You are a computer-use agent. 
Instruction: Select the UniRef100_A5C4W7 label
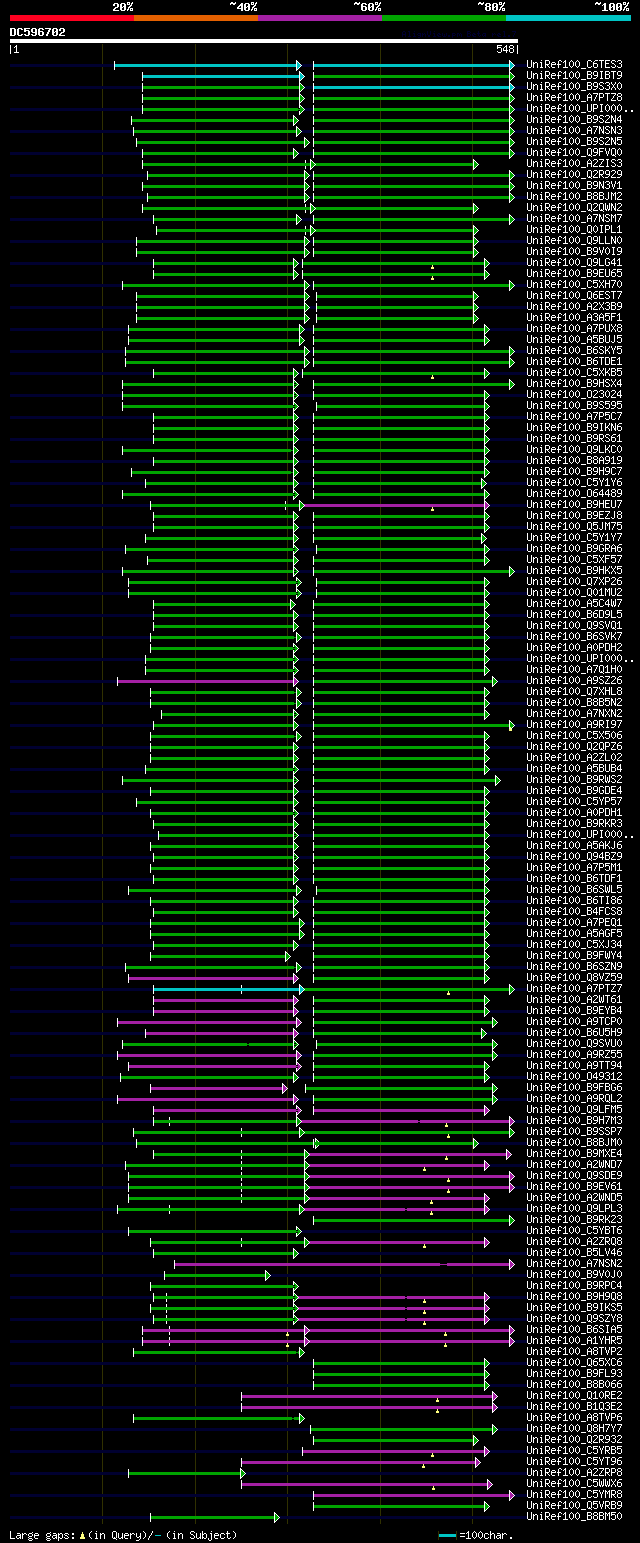(574, 604)
